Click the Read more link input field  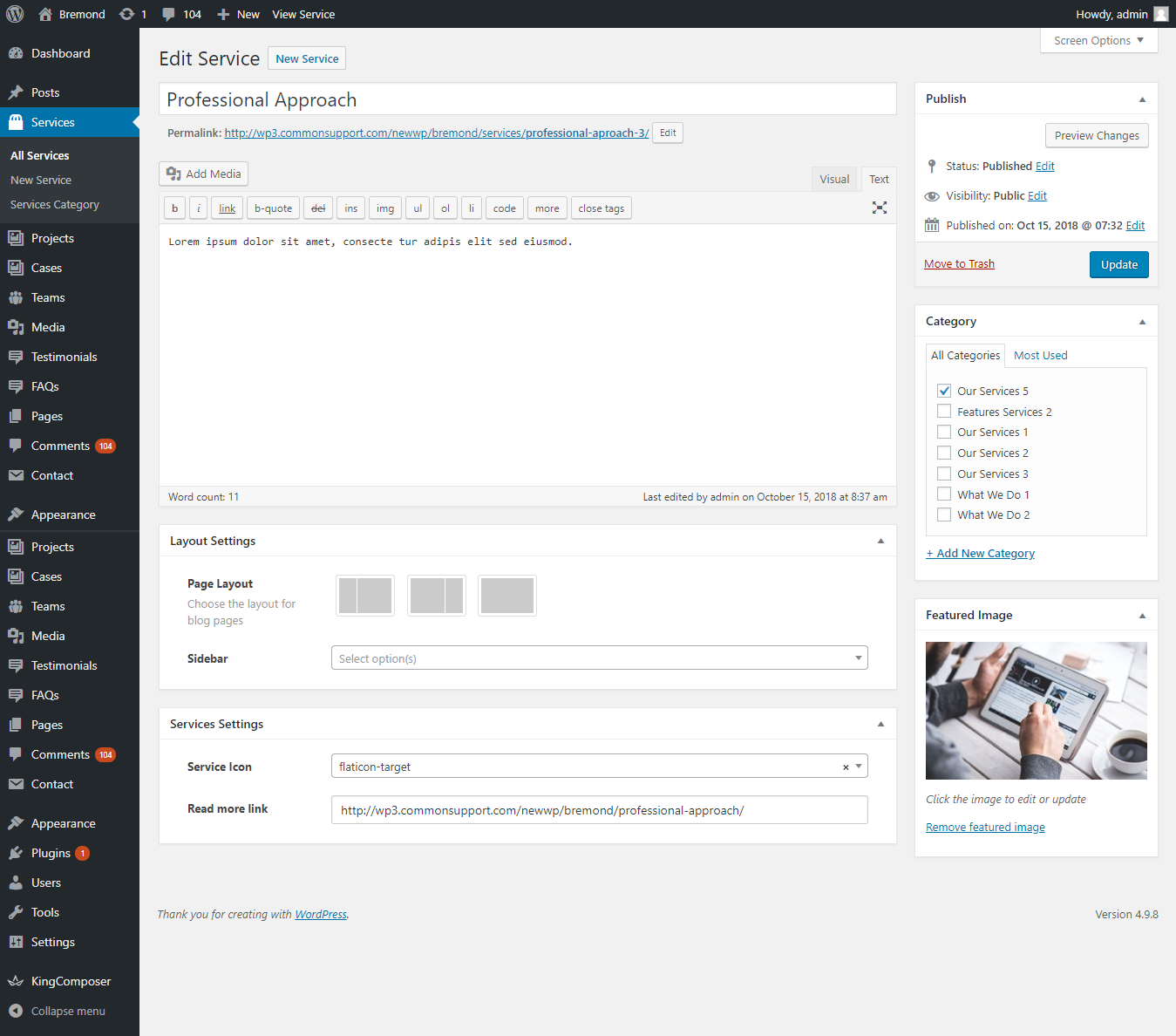[599, 810]
